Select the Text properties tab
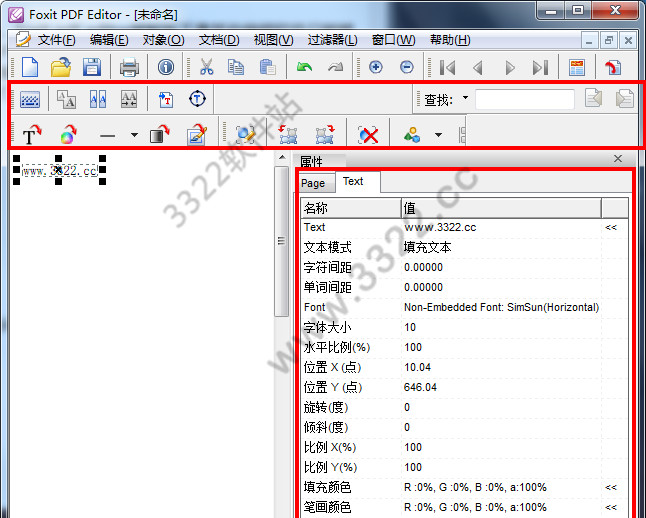This screenshot has width=646, height=518. point(357,181)
